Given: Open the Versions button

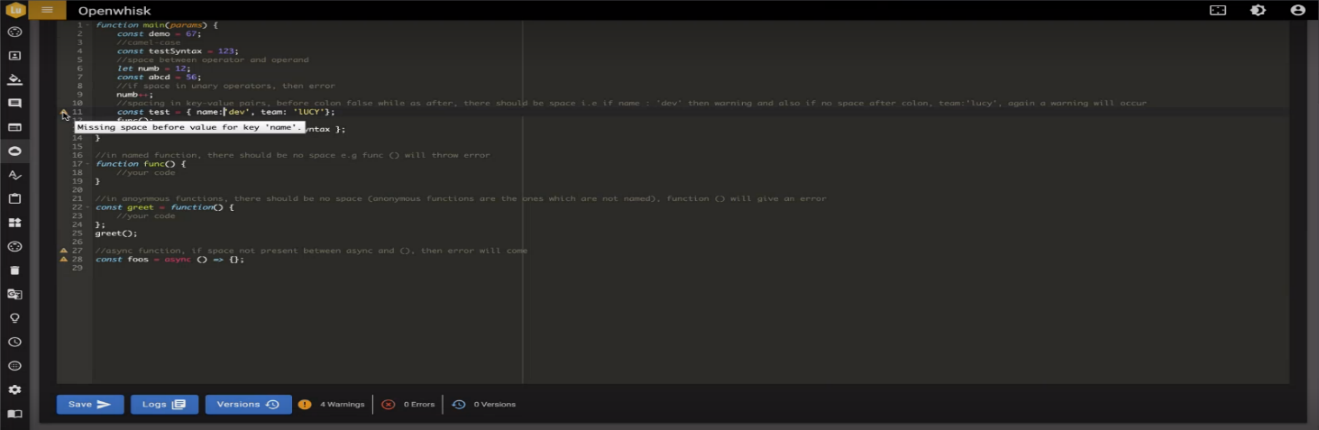Looking at the screenshot, I should pyautogui.click(x=248, y=404).
